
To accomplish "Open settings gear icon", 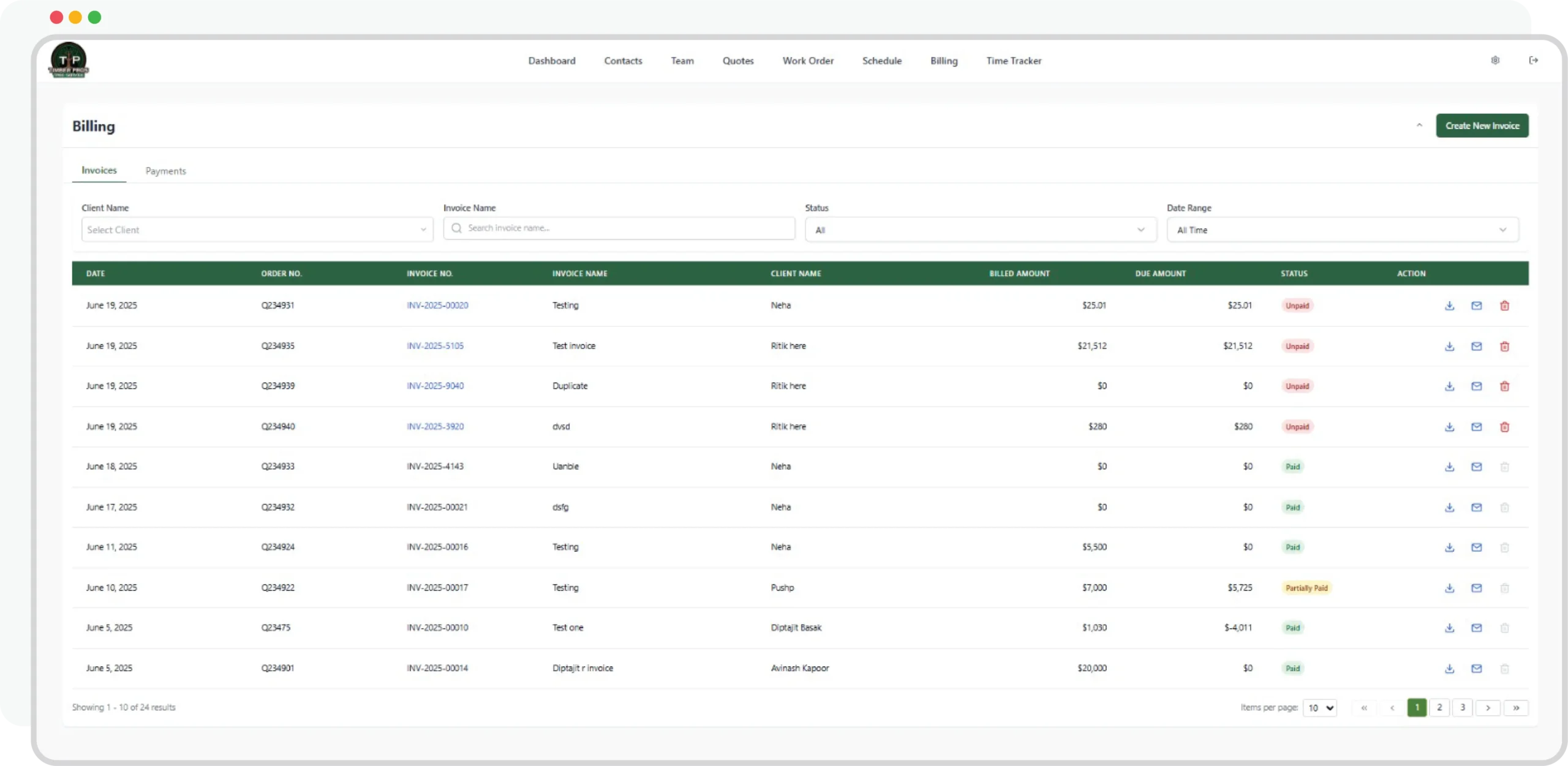I will coord(1495,60).
